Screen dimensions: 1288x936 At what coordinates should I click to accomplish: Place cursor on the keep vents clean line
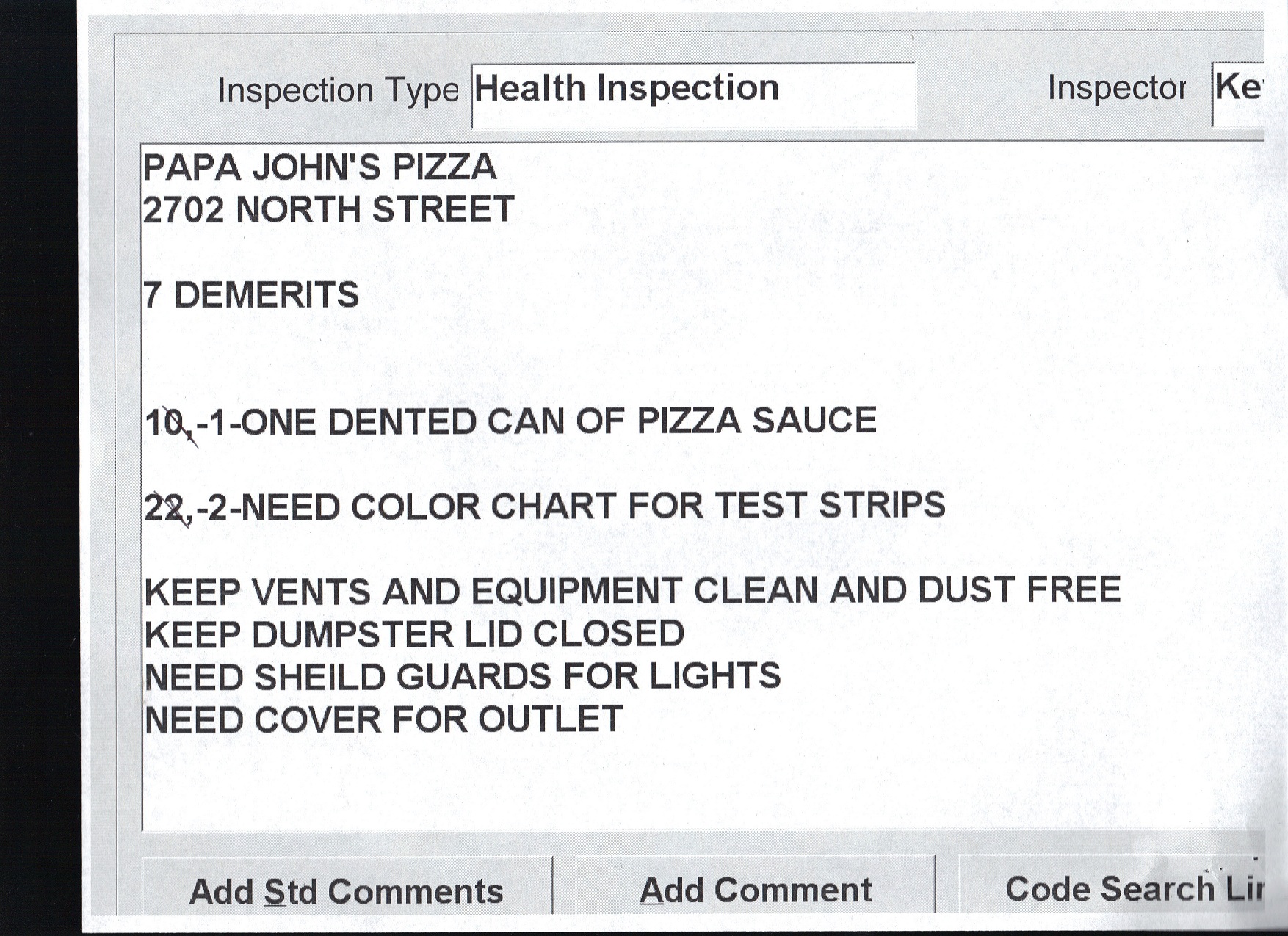point(632,591)
